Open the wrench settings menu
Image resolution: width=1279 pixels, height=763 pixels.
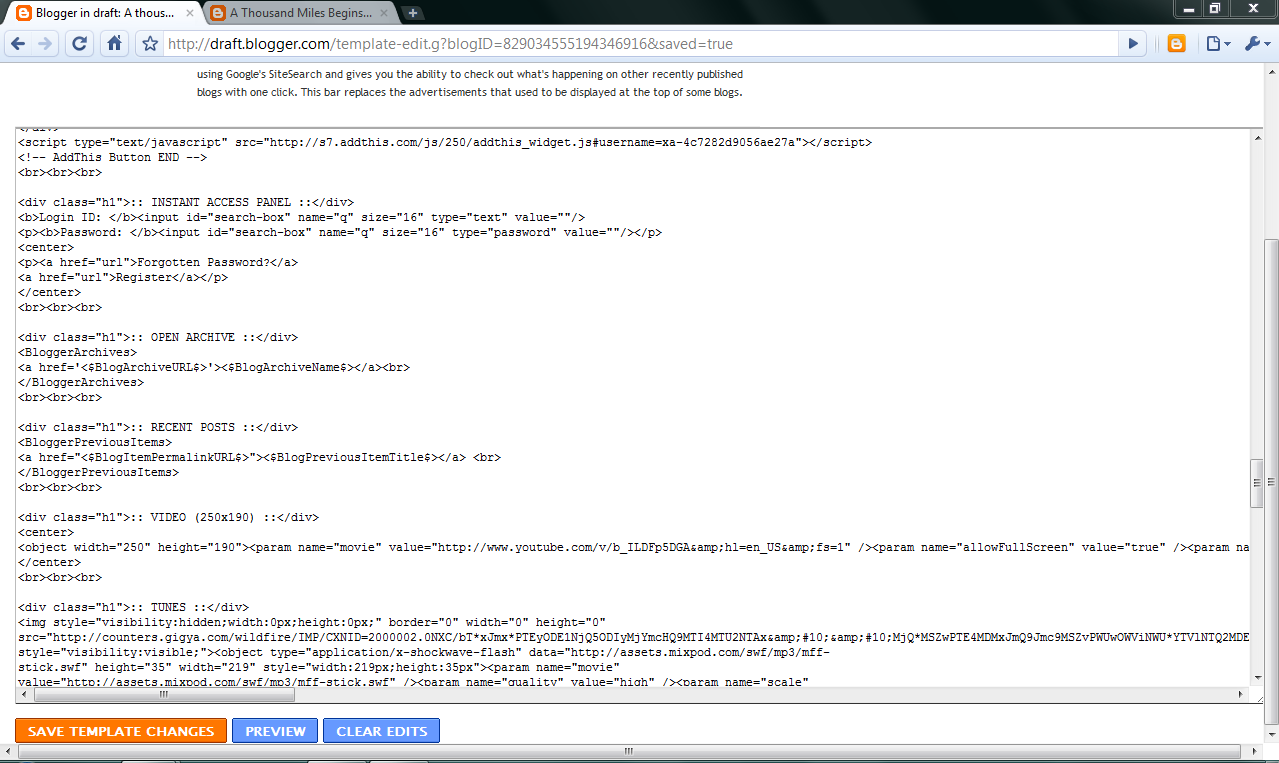pos(1256,43)
